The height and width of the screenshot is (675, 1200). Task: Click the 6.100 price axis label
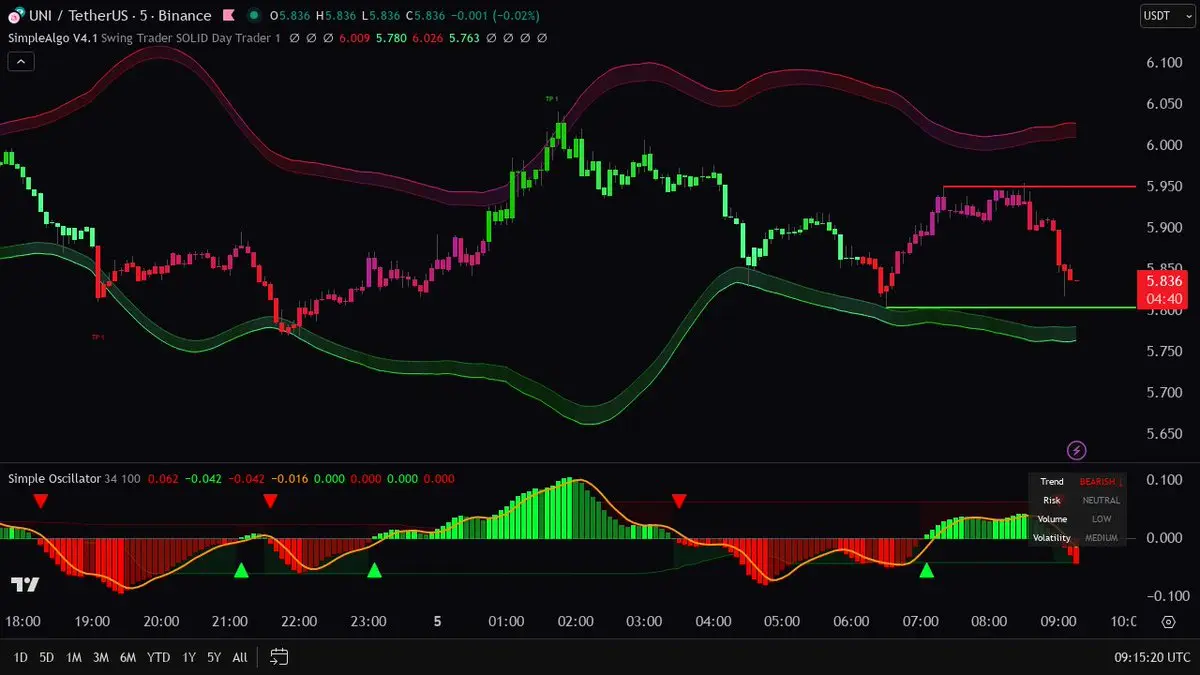tap(1165, 63)
